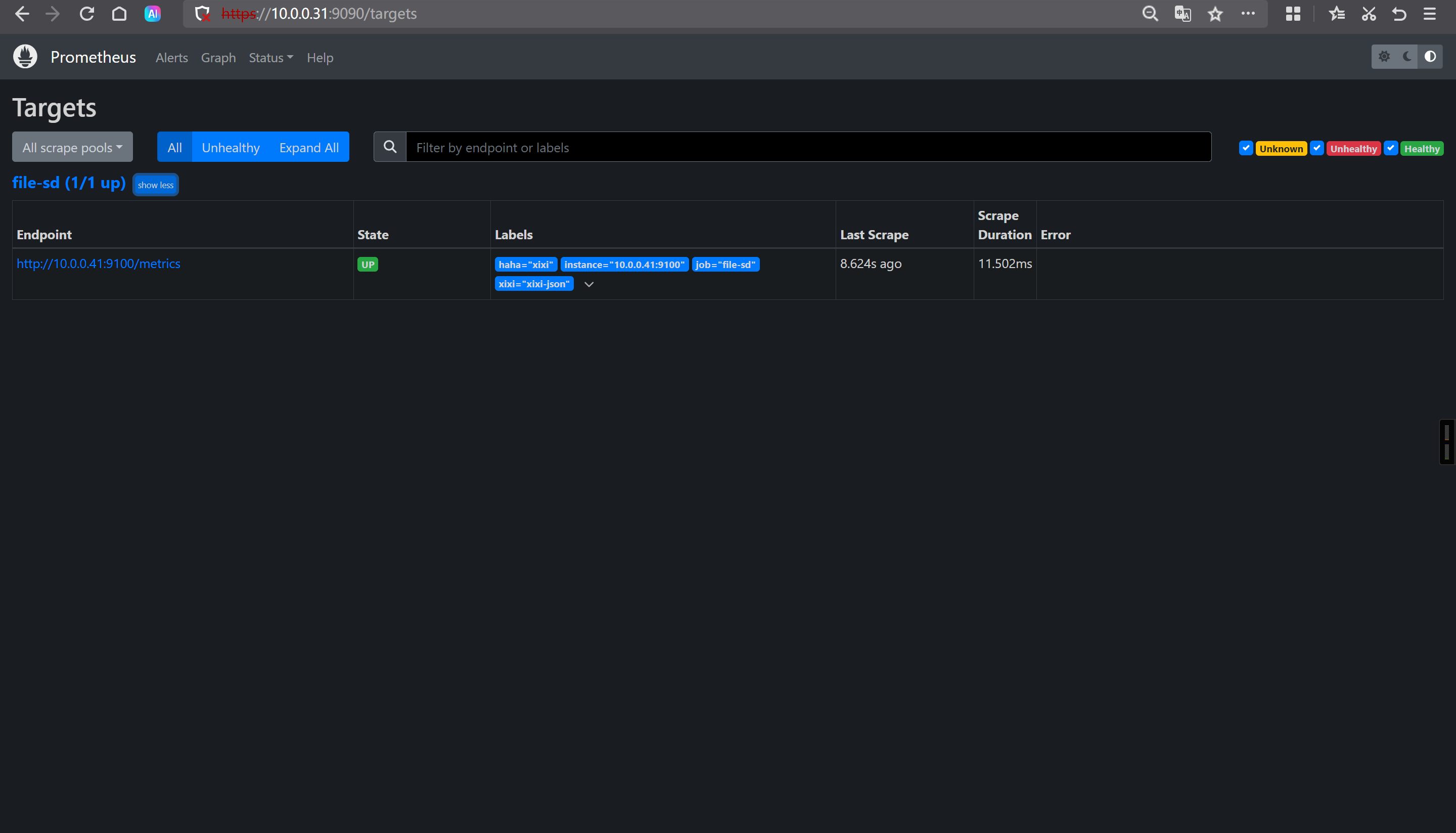This screenshot has height=833, width=1456.
Task: Toggle the Unknown state checkbox
Action: 1246,148
